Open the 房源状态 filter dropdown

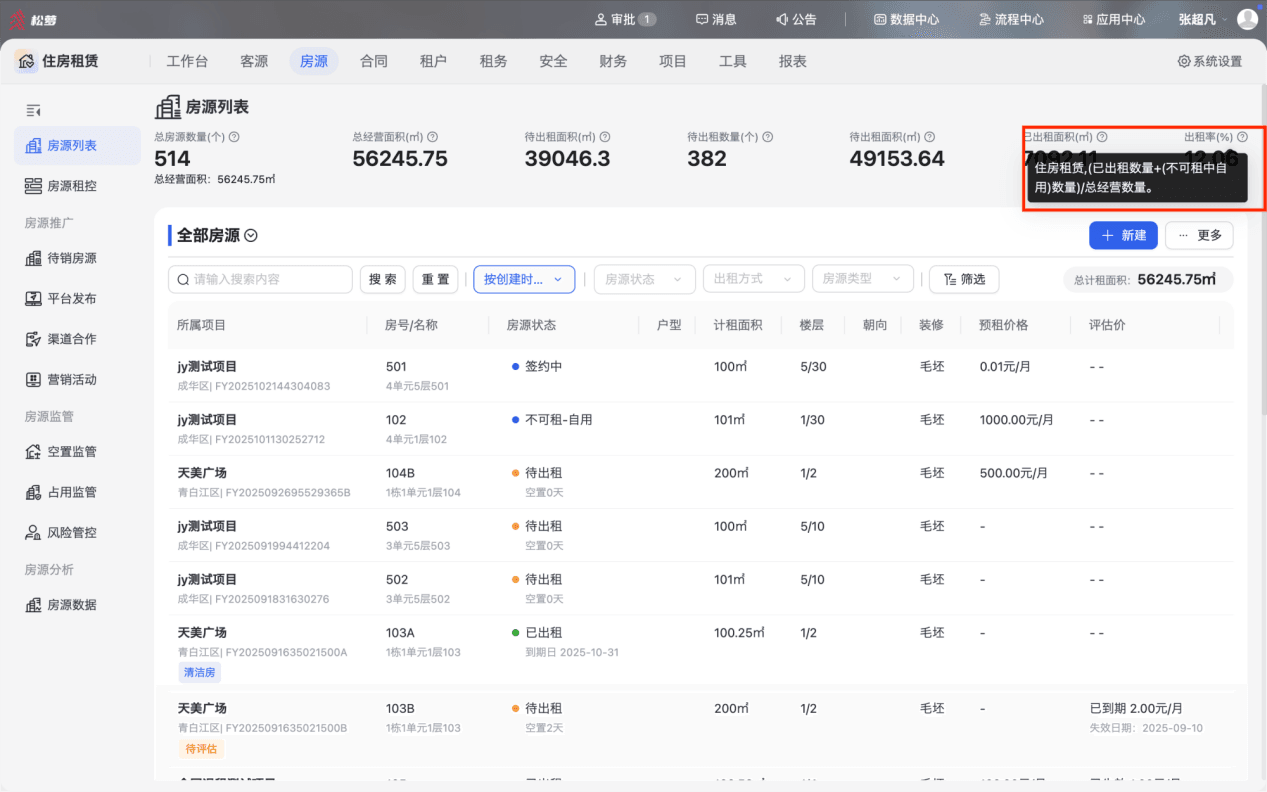pos(645,279)
